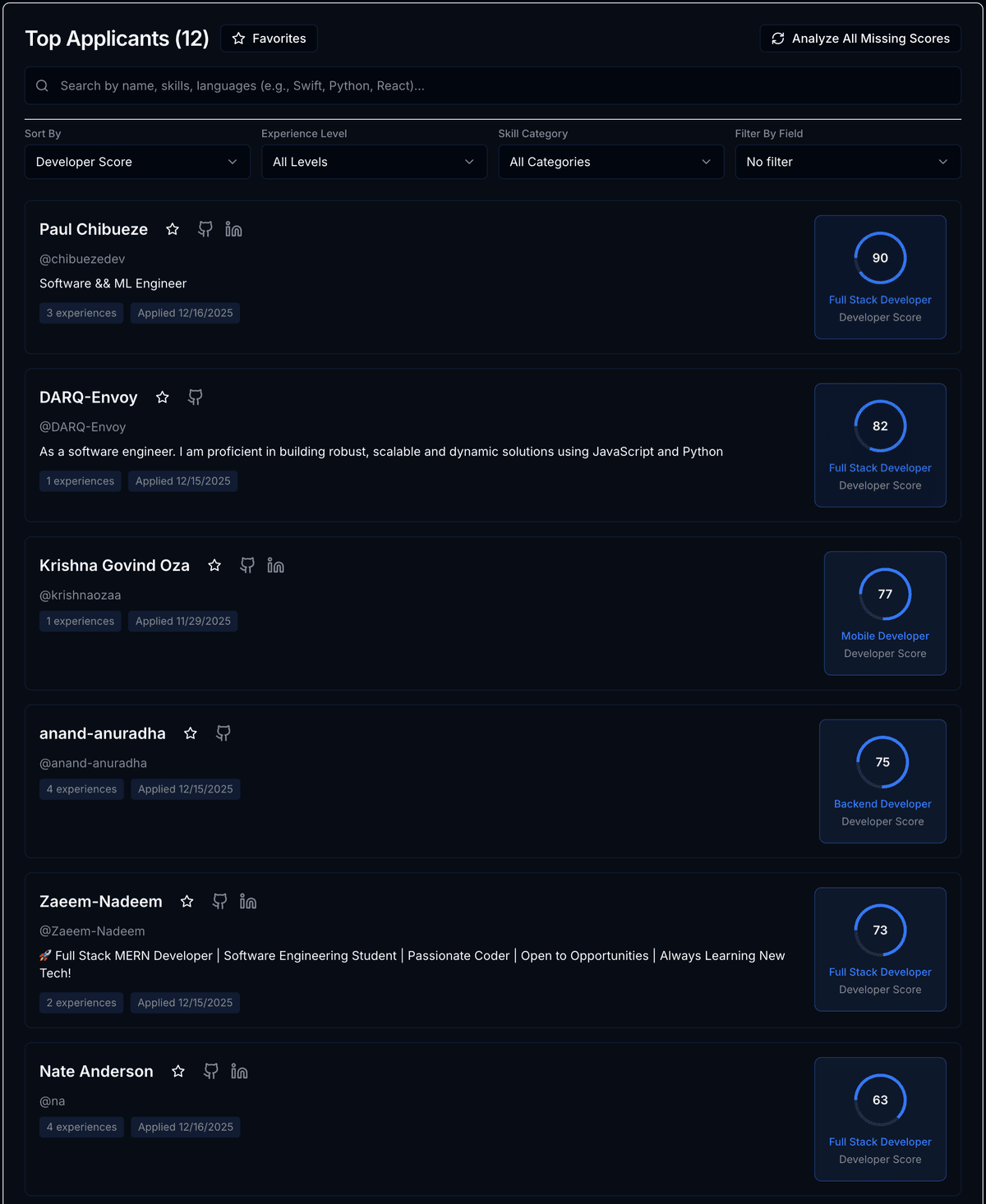Viewport: 986px width, 1204px height.
Task: Open the Skill Category dropdown
Action: (610, 162)
